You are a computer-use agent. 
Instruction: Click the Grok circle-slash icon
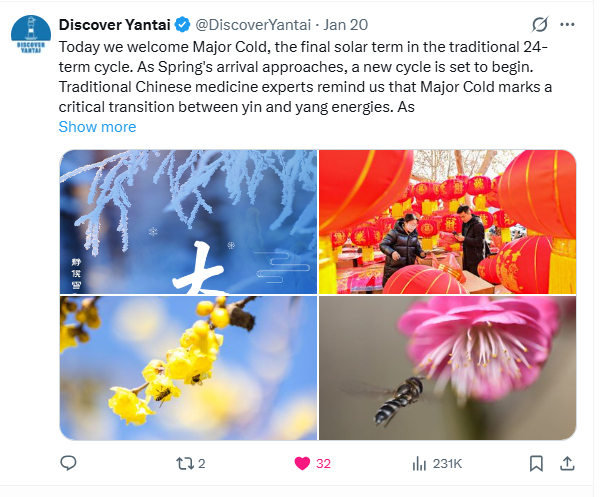(539, 25)
